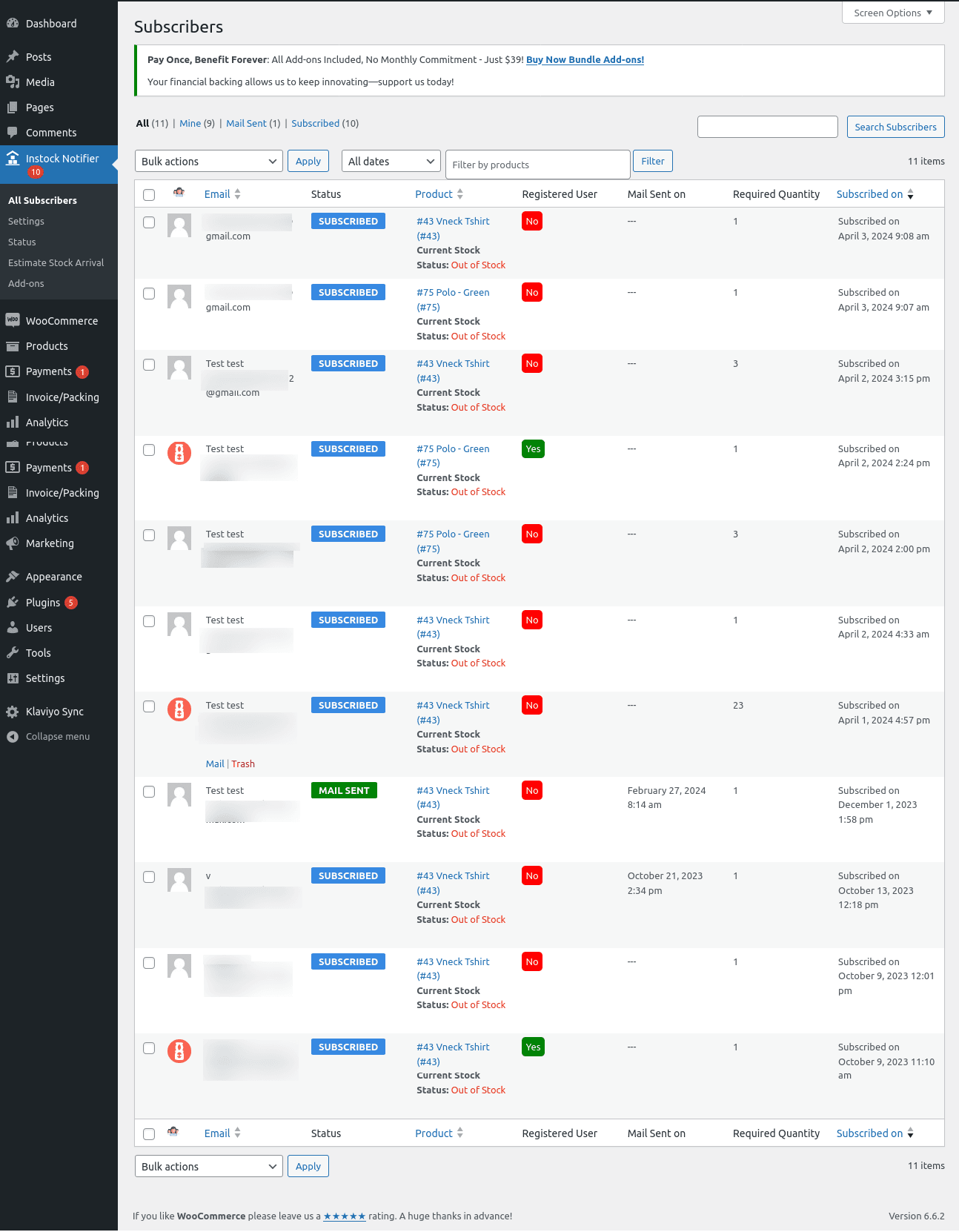Click the Filter by products field
The height and width of the screenshot is (1232, 959).
538,165
